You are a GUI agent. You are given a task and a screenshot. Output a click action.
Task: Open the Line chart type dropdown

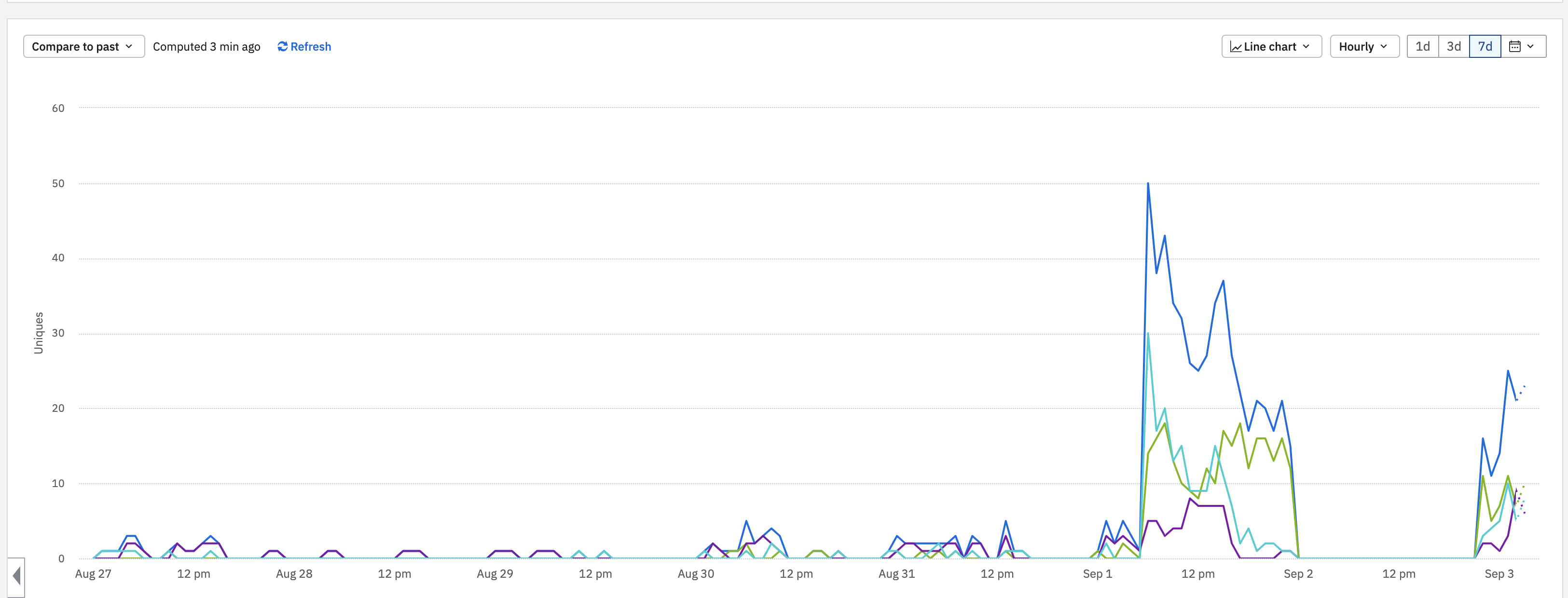1272,47
